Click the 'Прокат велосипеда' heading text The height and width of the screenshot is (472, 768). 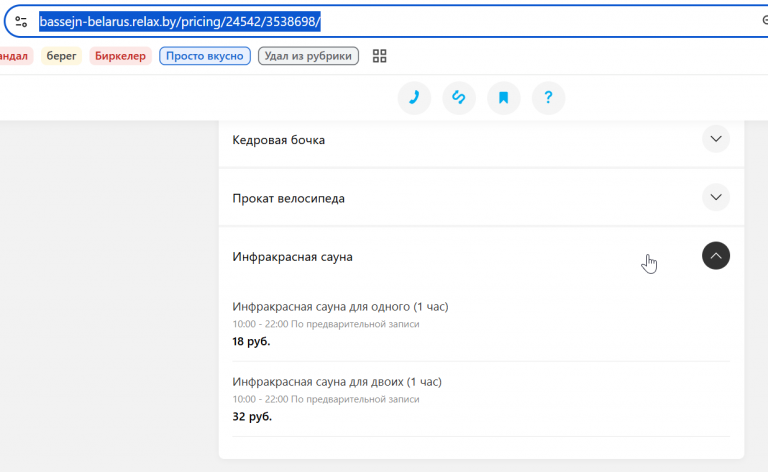[288, 198]
